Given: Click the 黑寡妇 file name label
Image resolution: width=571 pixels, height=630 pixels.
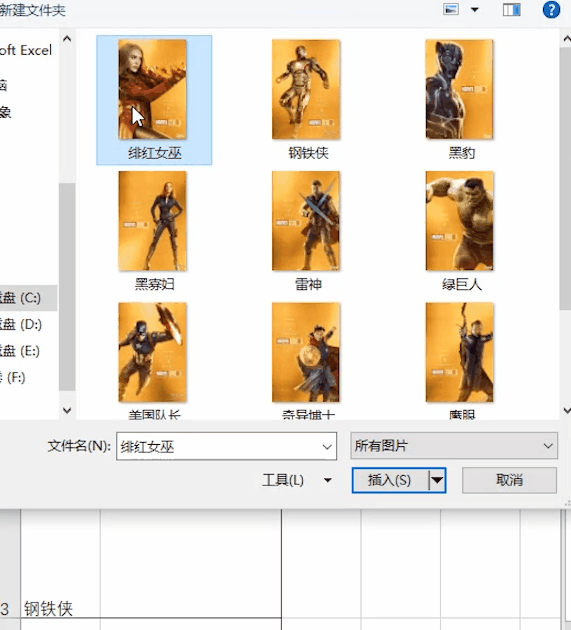Looking at the screenshot, I should [x=155, y=284].
